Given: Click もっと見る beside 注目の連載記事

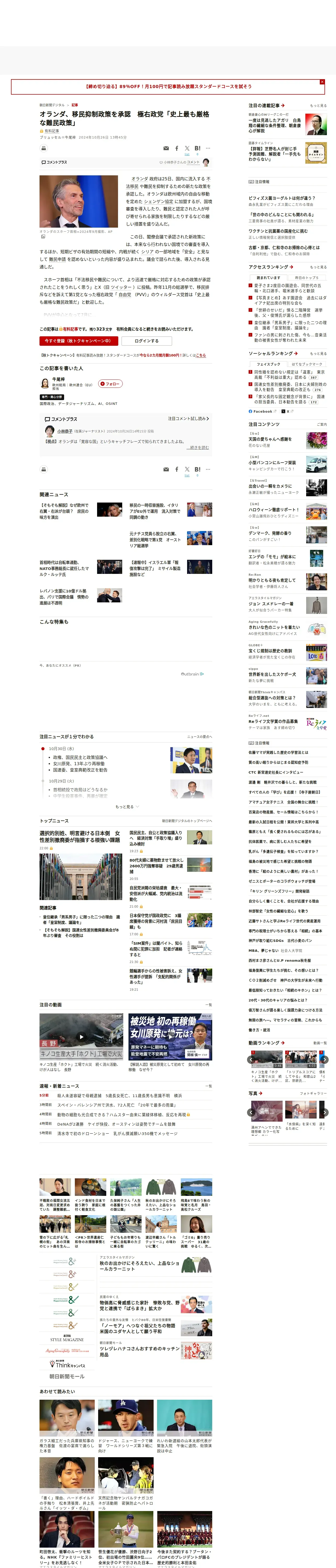Looking at the screenshot, I should tap(318, 105).
